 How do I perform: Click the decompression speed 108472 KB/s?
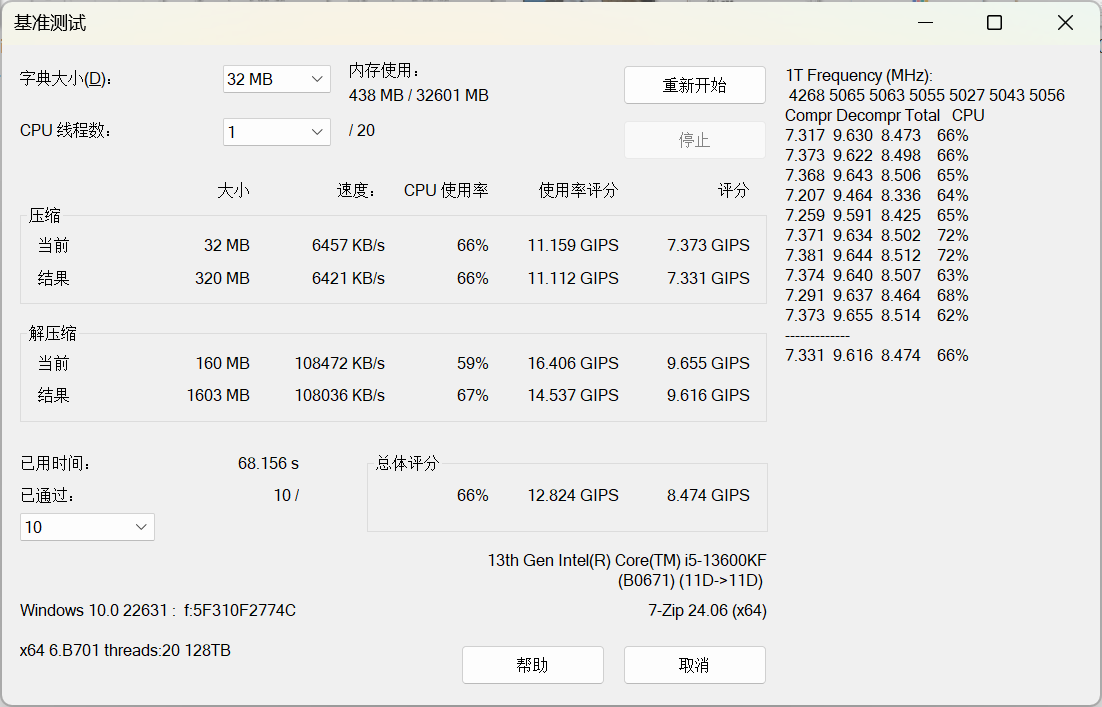(339, 363)
